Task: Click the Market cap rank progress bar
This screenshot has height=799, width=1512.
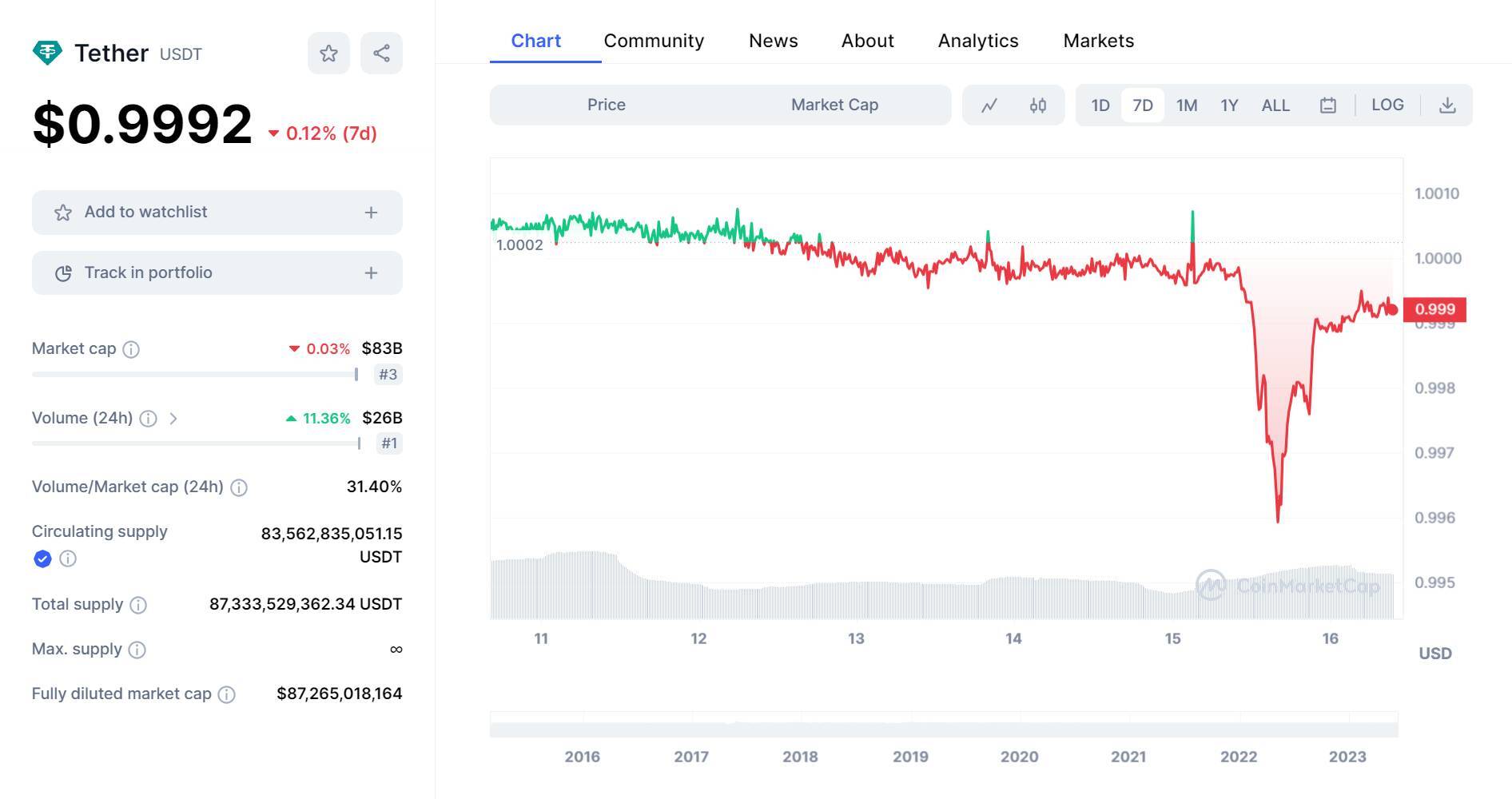Action: coord(195,375)
